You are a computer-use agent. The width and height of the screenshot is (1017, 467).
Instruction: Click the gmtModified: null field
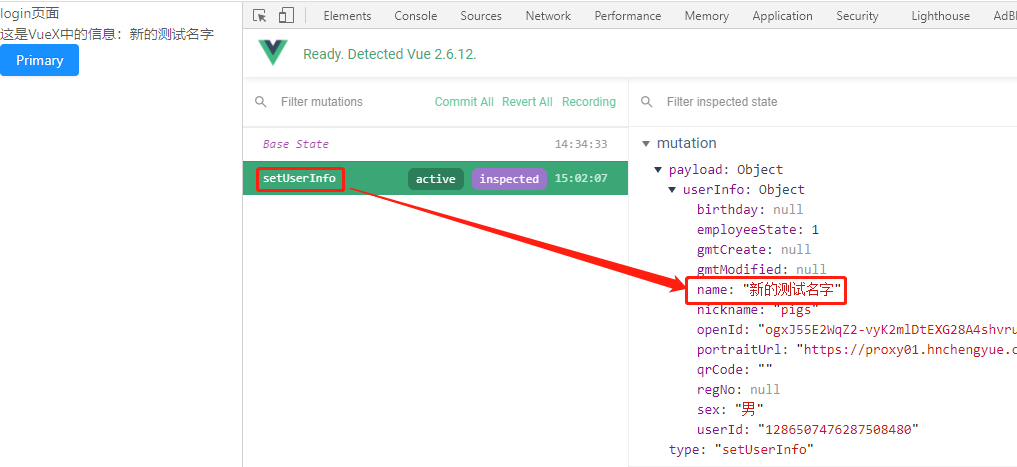click(x=761, y=269)
